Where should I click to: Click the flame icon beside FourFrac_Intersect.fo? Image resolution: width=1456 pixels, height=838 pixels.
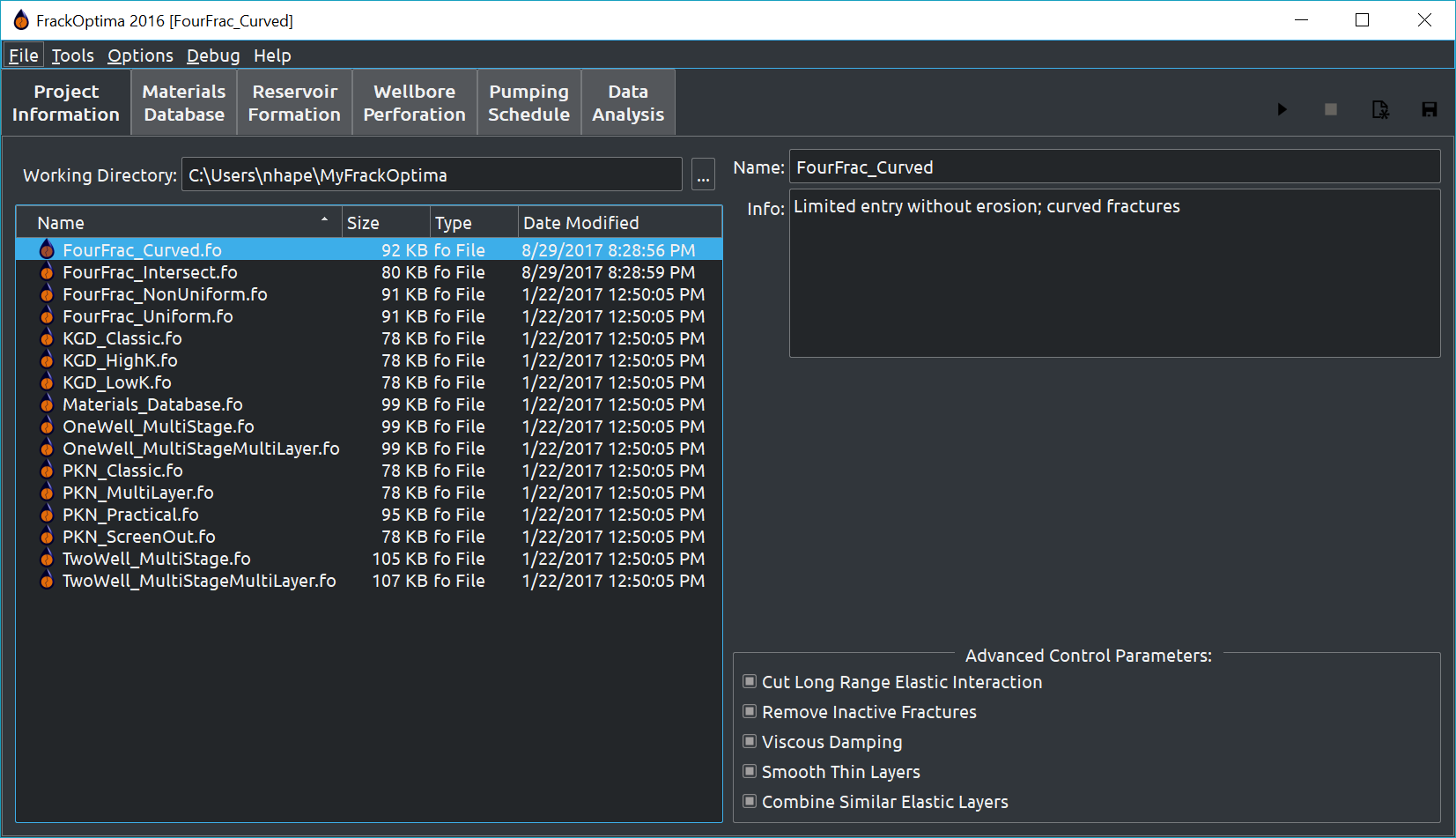click(x=47, y=271)
